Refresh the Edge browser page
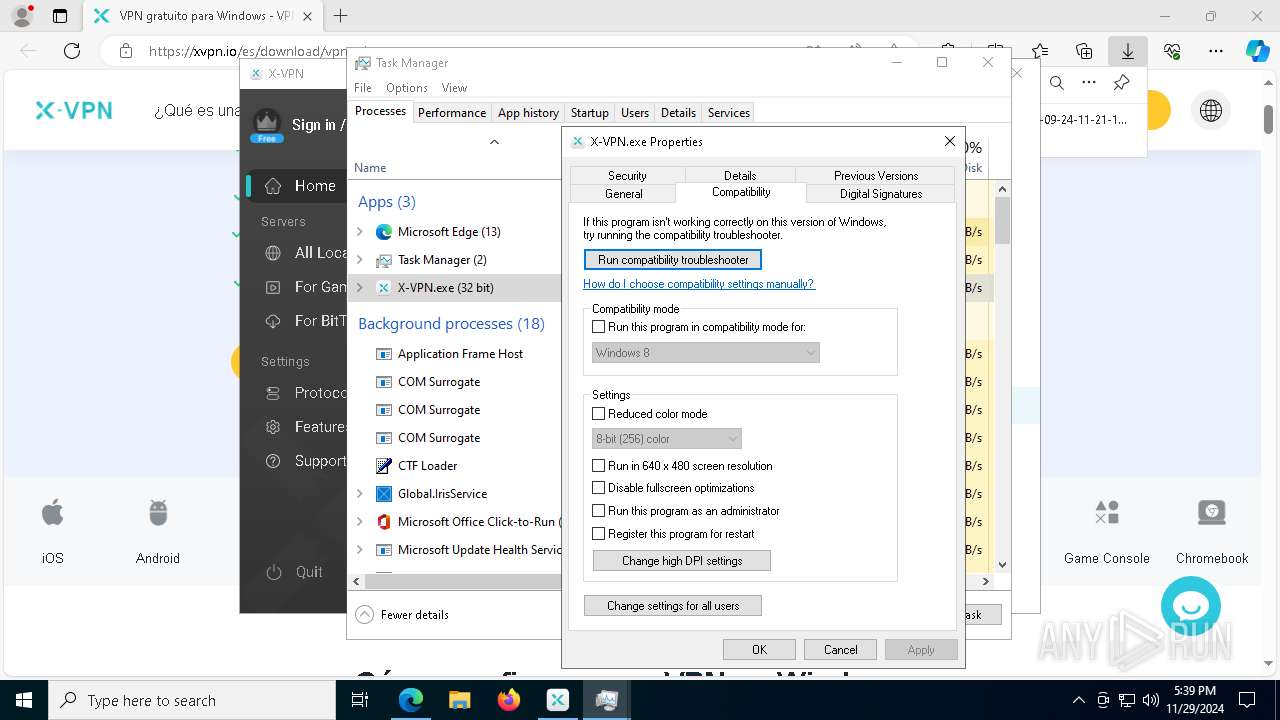The height and width of the screenshot is (720, 1280). (72, 51)
